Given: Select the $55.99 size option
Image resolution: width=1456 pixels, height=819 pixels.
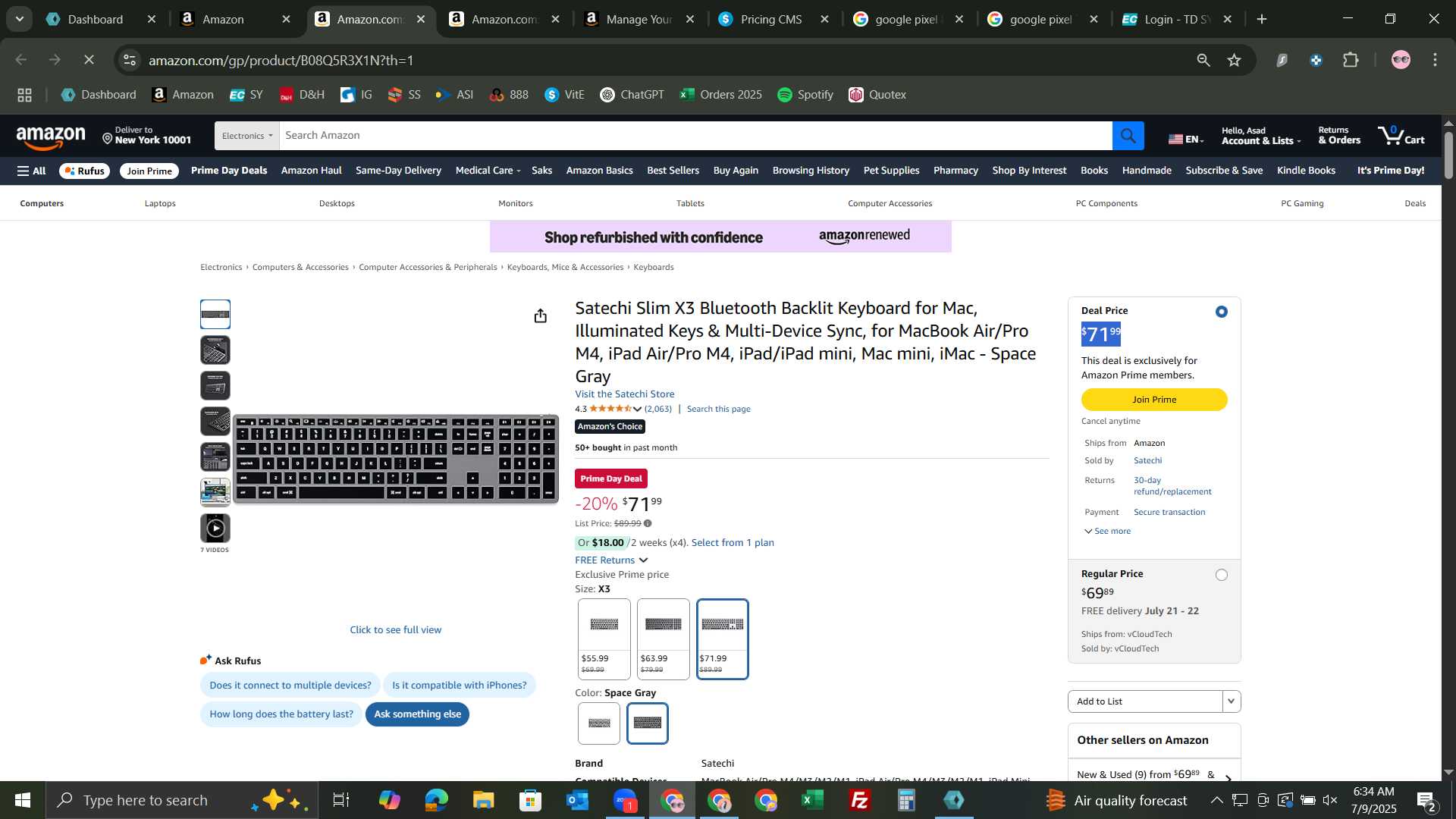Looking at the screenshot, I should point(604,639).
